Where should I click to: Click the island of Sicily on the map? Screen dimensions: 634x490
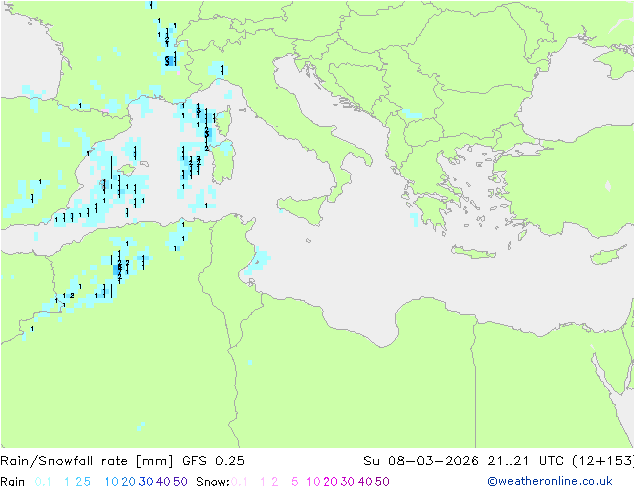click(x=303, y=209)
